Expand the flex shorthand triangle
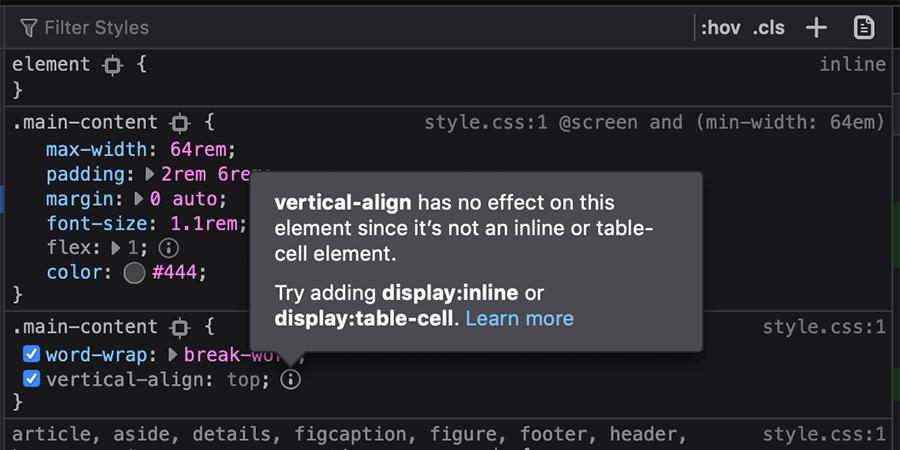Viewport: 900px width, 450px height. [117, 246]
